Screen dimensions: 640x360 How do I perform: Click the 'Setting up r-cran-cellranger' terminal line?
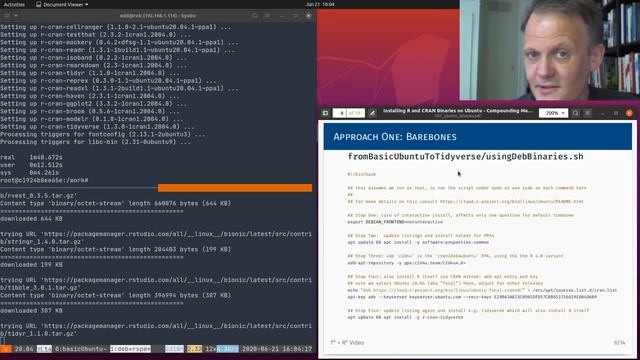(116, 27)
